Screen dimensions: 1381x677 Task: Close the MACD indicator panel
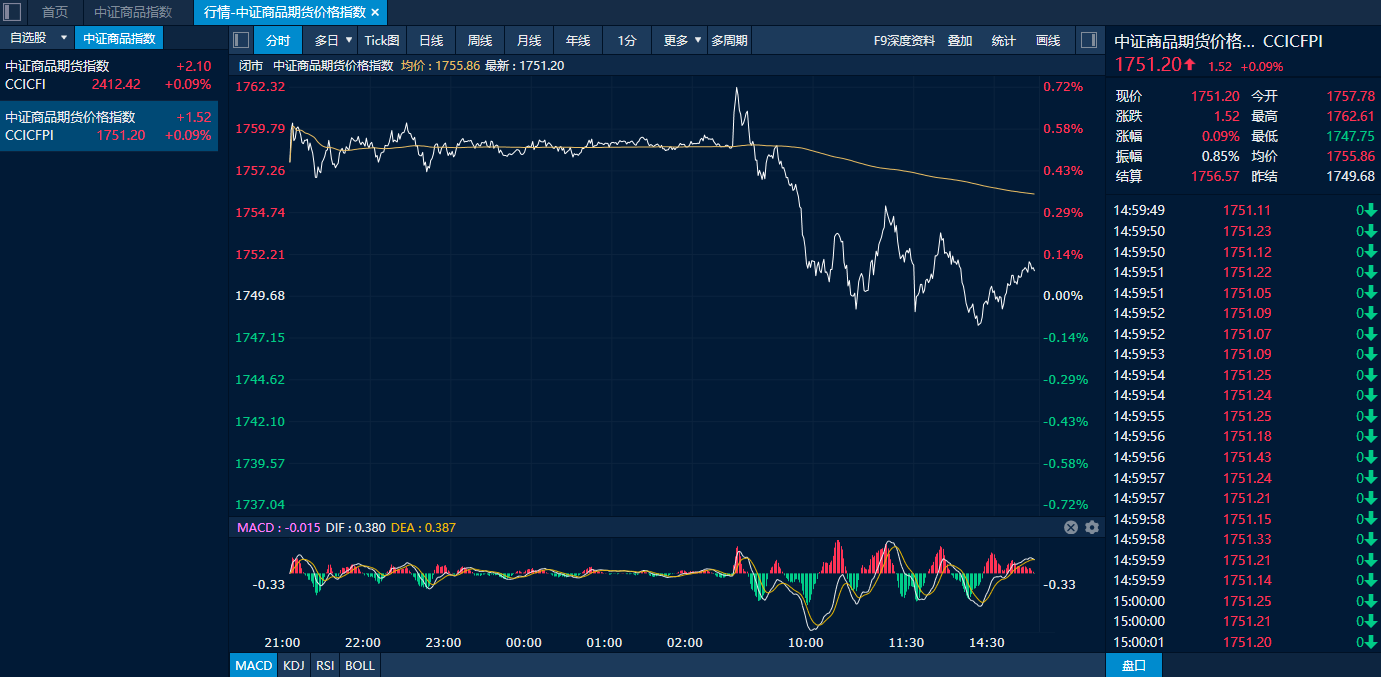[1071, 527]
